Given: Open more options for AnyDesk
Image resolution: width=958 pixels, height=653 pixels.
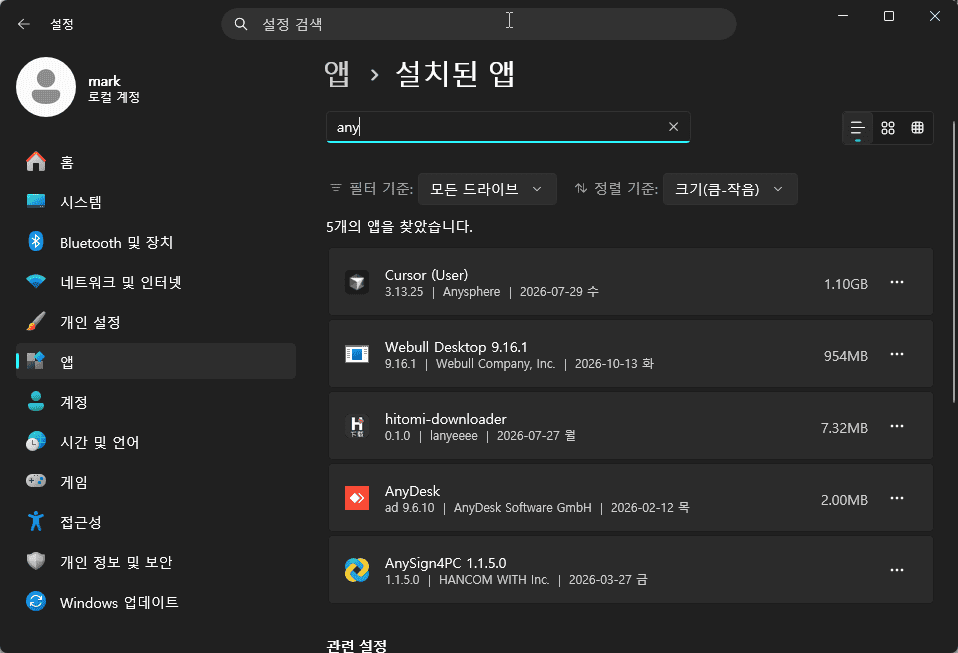Looking at the screenshot, I should 897,498.
